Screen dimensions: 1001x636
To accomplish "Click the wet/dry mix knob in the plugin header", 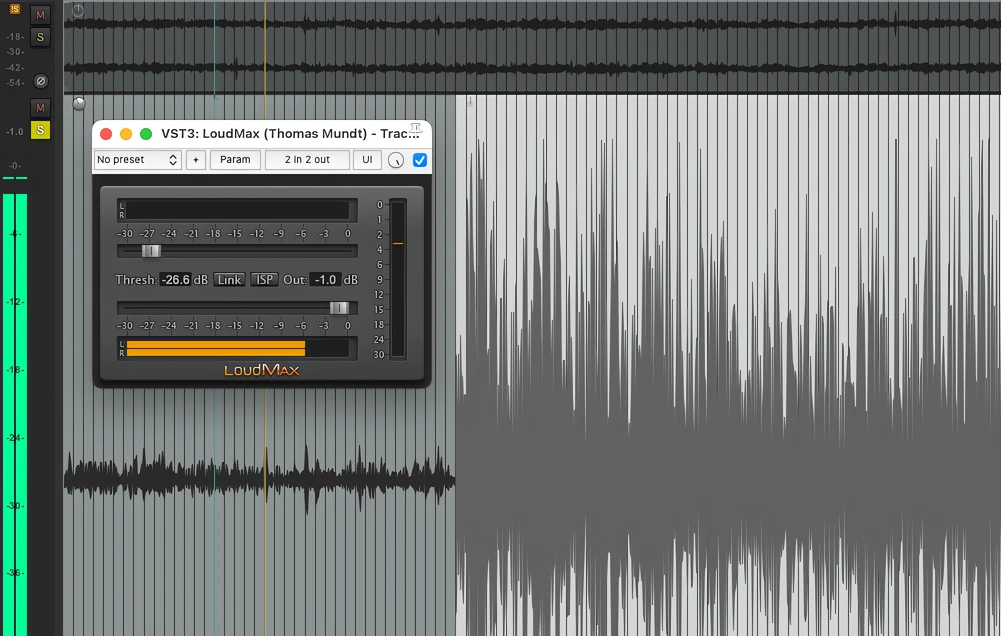I will (x=396, y=160).
